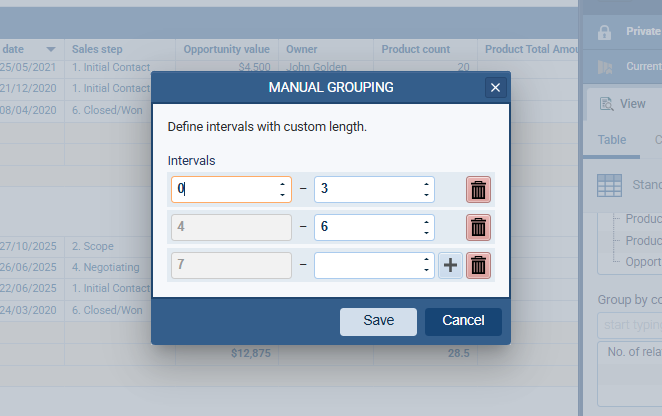Delete the first interval row (0–3)
Screen dimensions: 662x416
pyautogui.click(x=479, y=190)
